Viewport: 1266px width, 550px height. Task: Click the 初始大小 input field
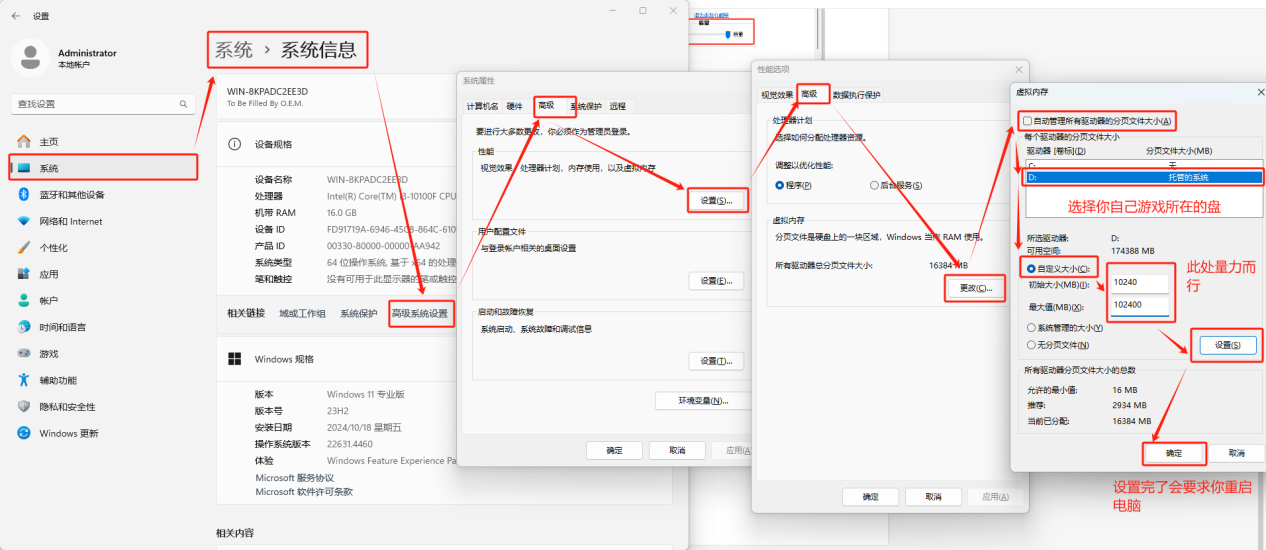(1140, 284)
